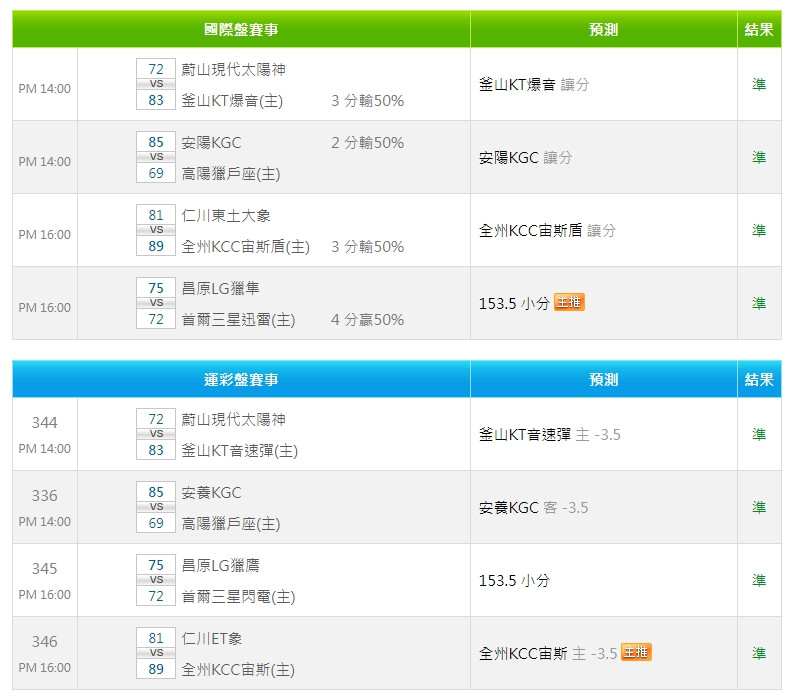Click the 國際盤賽事 table header
This screenshot has width=785, height=693.
tap(241, 30)
